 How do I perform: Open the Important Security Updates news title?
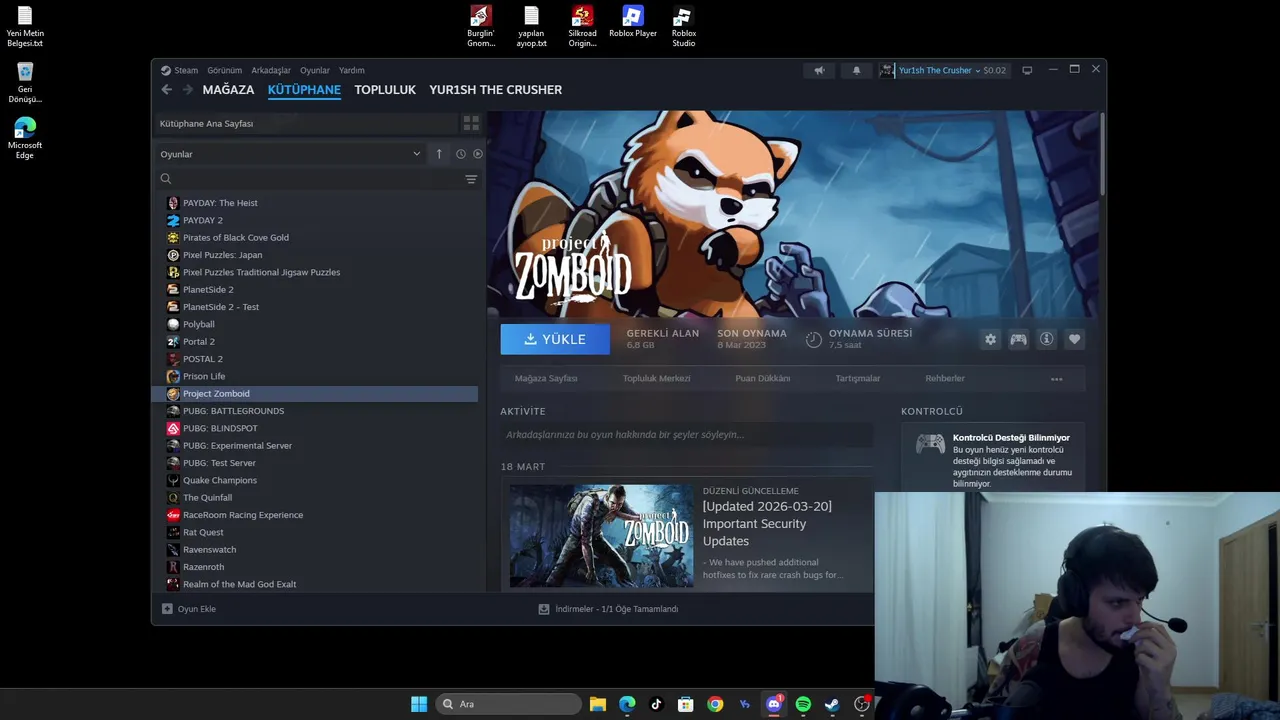[x=767, y=524]
